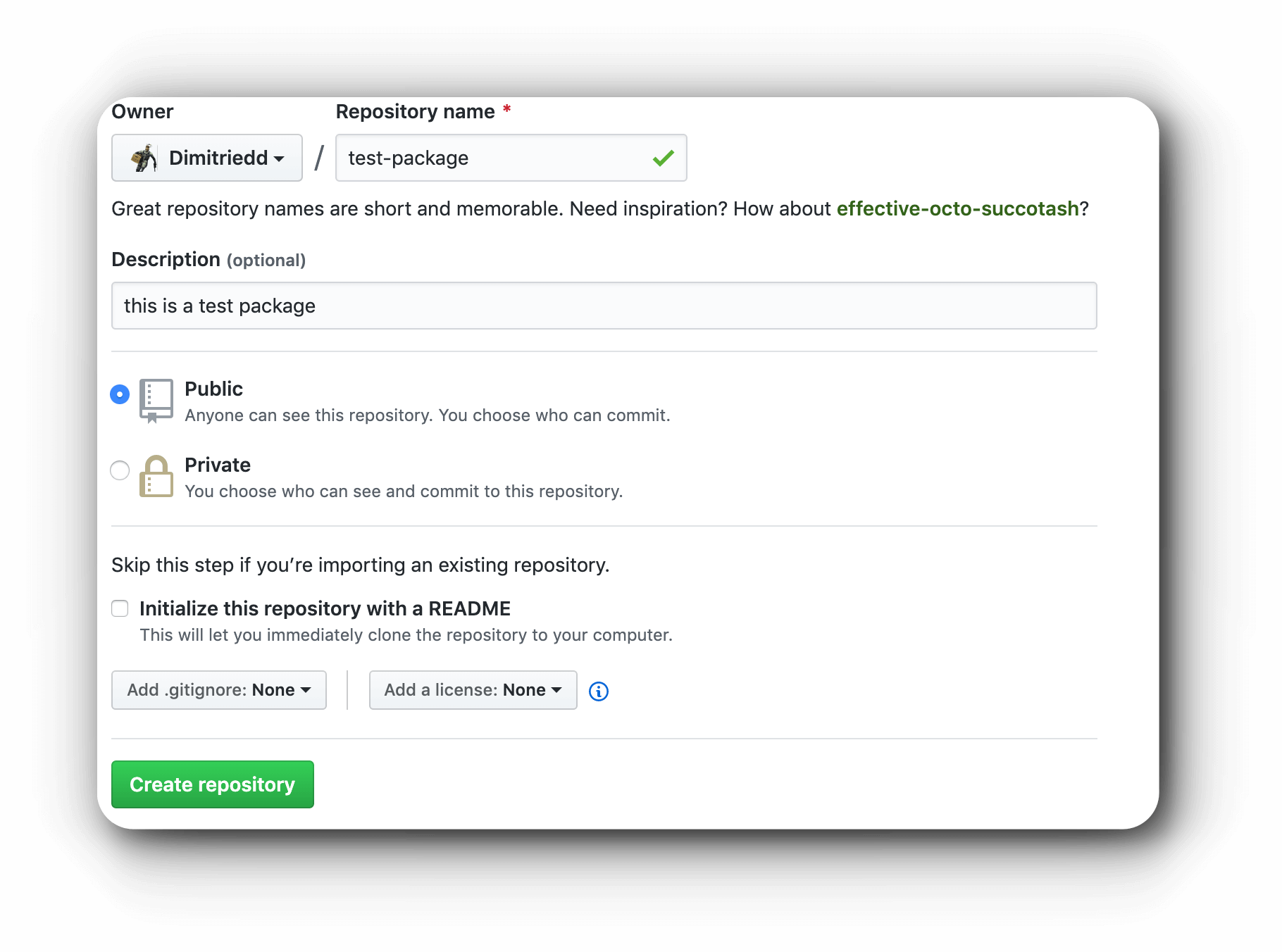1282x952 pixels.
Task: Click the Private option label
Action: (218, 465)
